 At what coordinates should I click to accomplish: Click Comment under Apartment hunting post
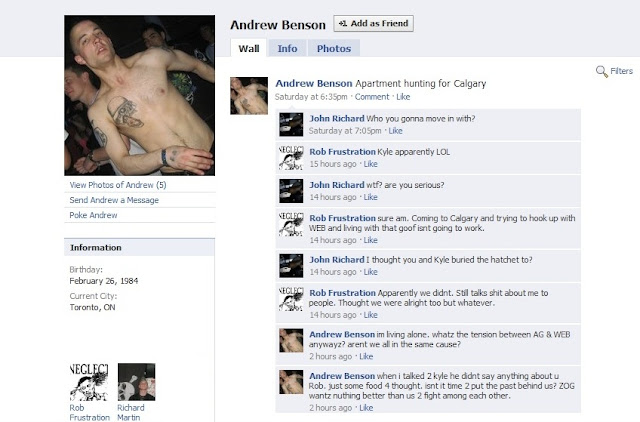(x=372, y=97)
